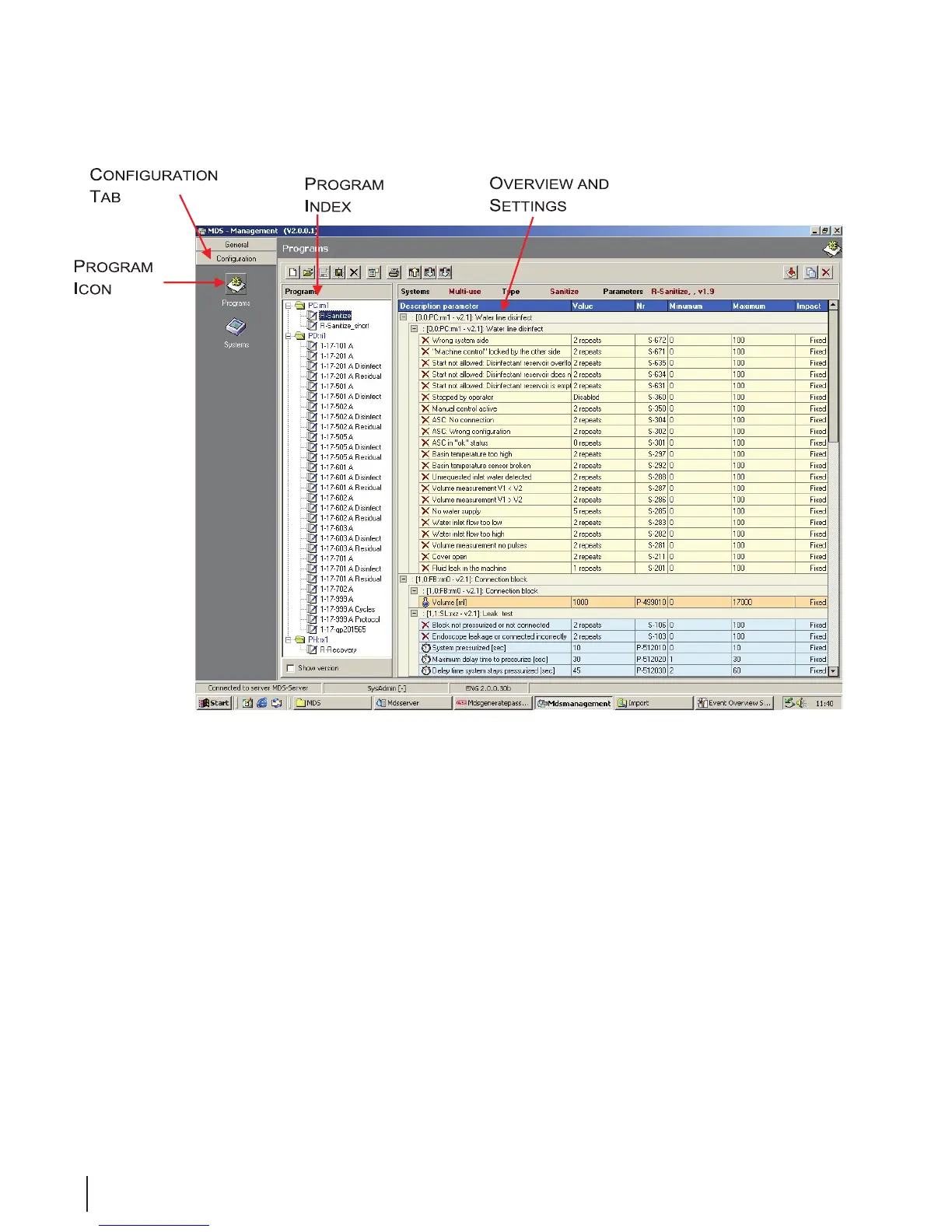Image resolution: width=952 pixels, height=1232 pixels.
Task: Collapse nested Connection block subgroup
Action: (x=414, y=591)
